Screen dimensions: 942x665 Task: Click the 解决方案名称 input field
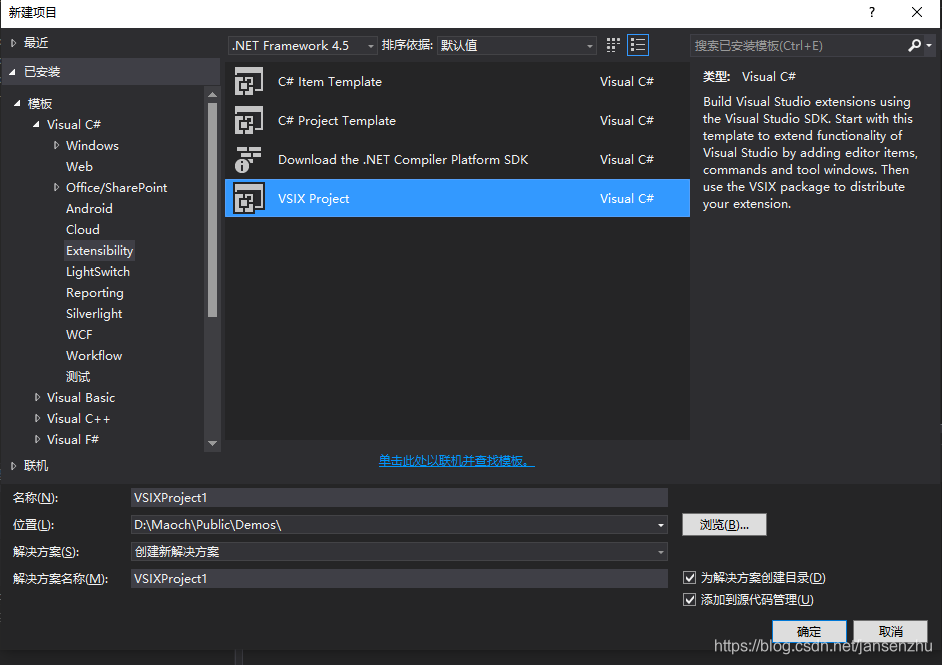pos(399,578)
